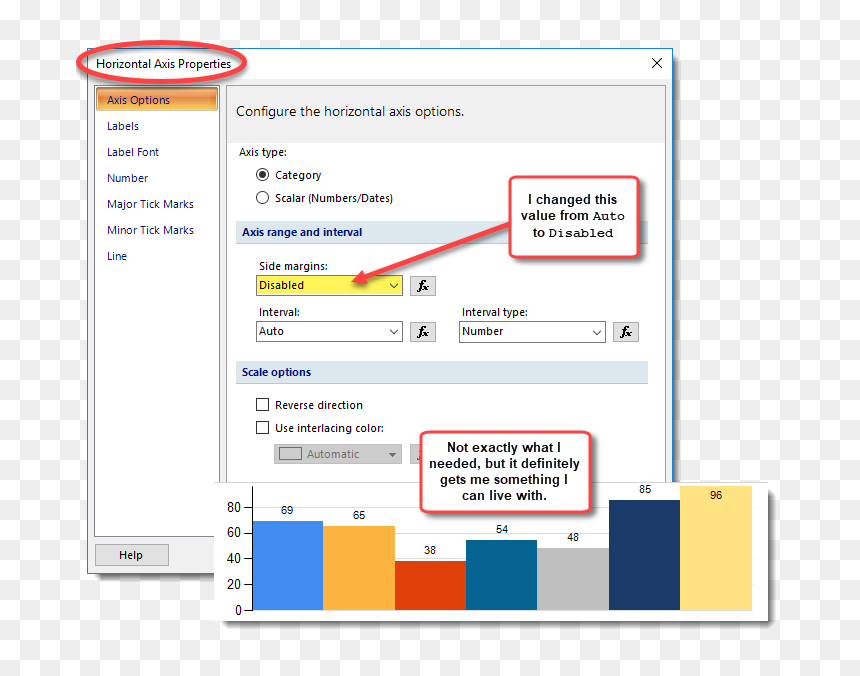Screen dimensions: 860x676
Task: Switch to the Number page
Action: tap(128, 178)
